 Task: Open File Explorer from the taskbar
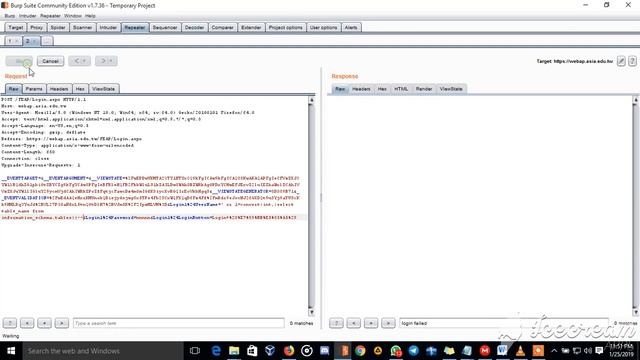click(x=234, y=351)
